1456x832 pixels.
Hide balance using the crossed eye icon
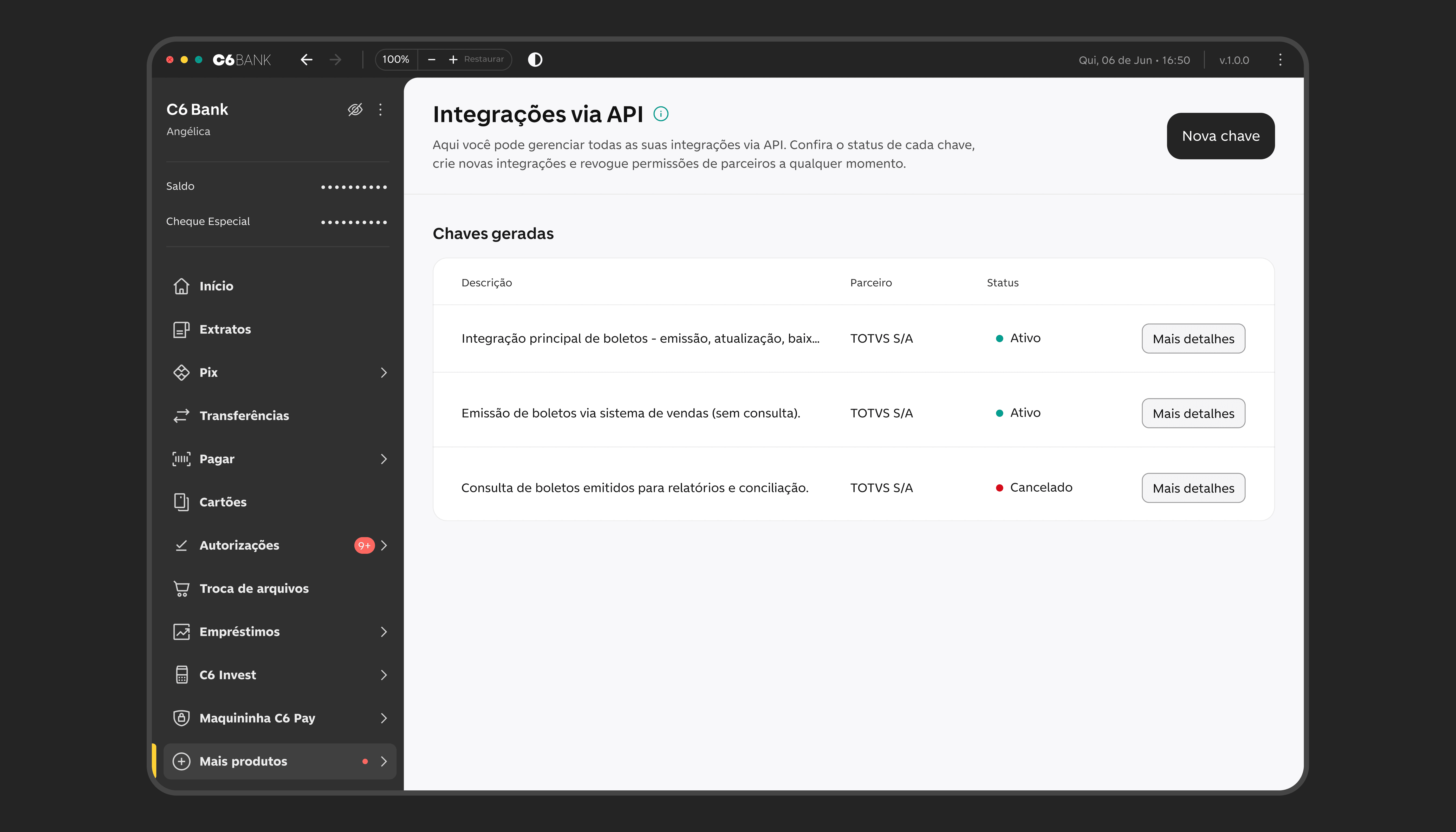355,109
